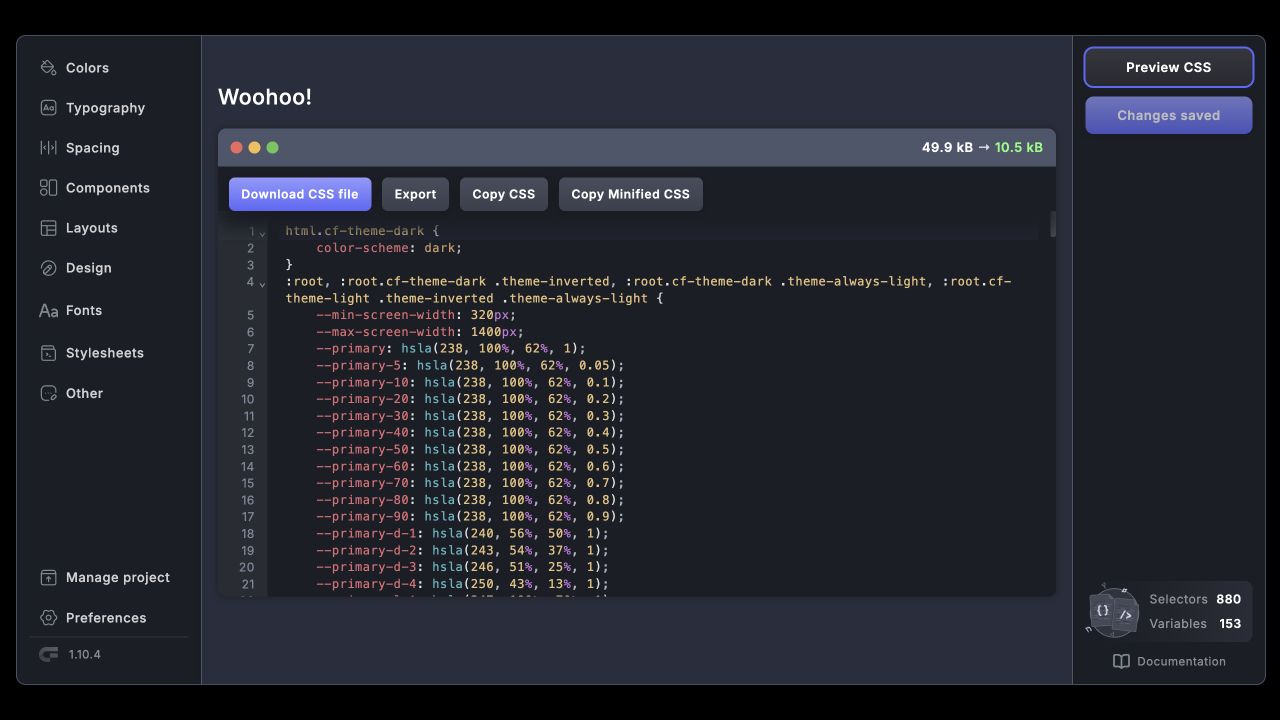Viewport: 1280px width, 720px height.
Task: Click the Variables 153 count
Action: 1195,623
